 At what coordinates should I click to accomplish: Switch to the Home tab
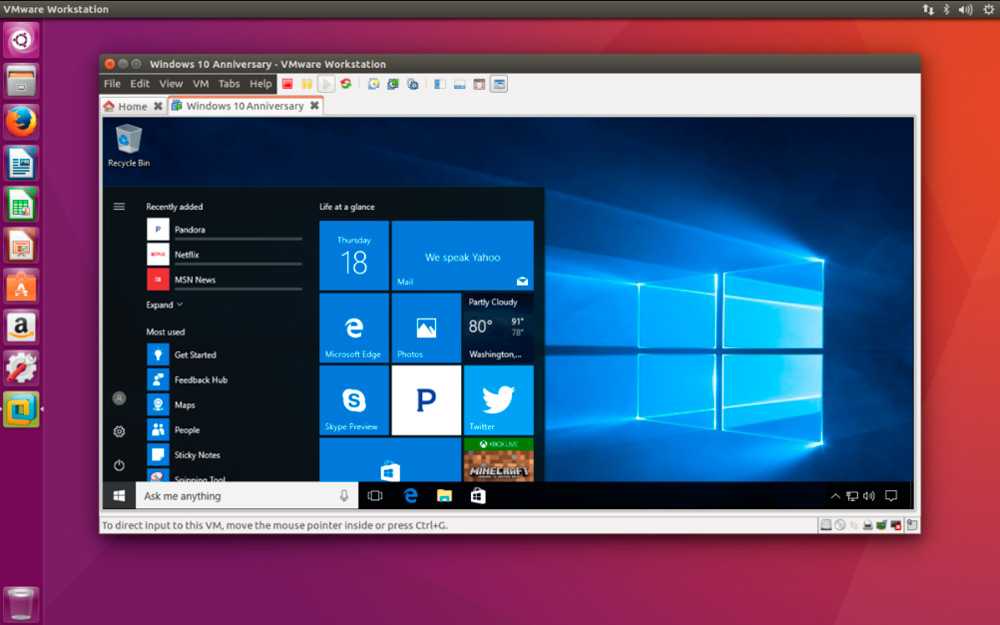tap(131, 106)
